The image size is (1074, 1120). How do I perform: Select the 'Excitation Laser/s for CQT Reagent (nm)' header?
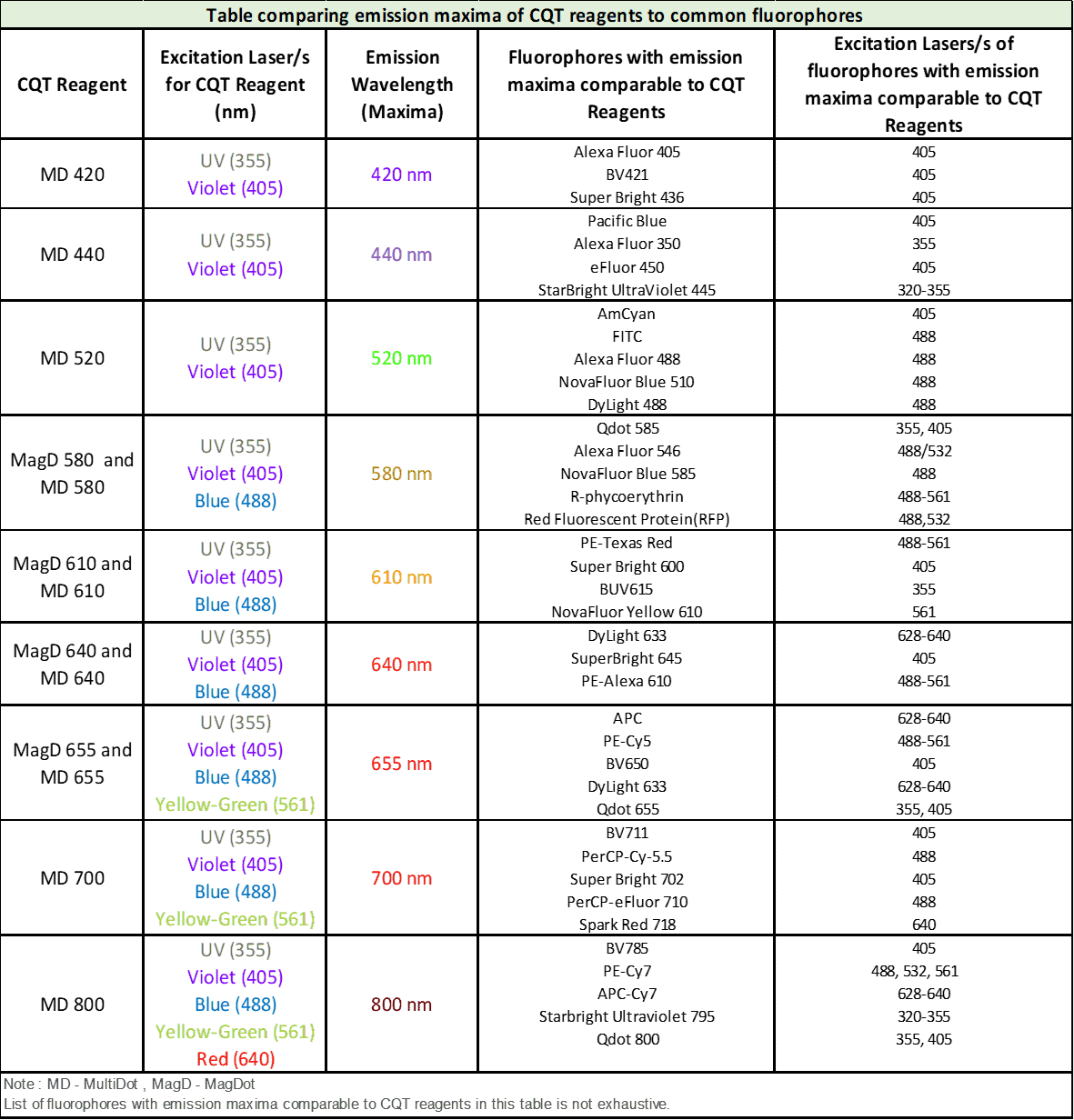click(x=235, y=85)
